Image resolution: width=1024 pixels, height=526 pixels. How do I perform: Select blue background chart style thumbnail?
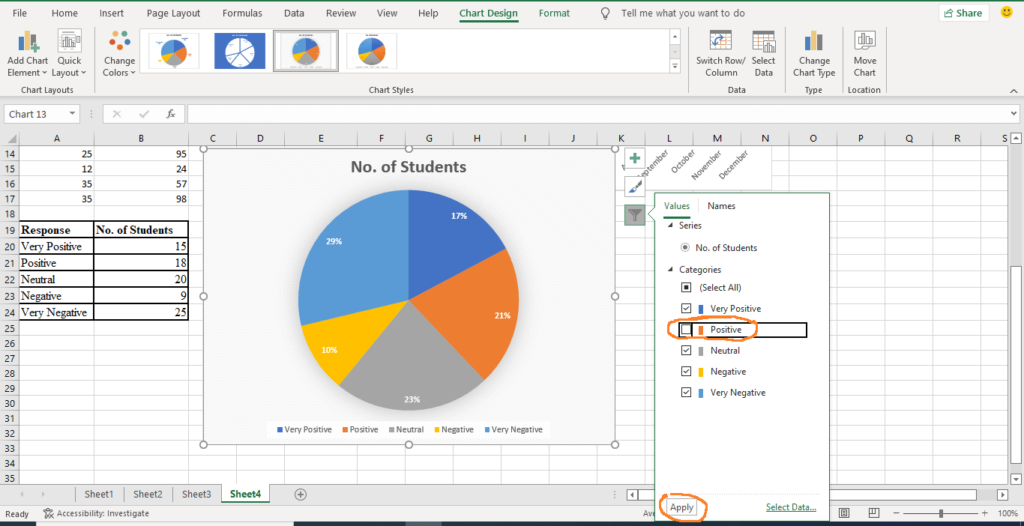click(x=240, y=51)
